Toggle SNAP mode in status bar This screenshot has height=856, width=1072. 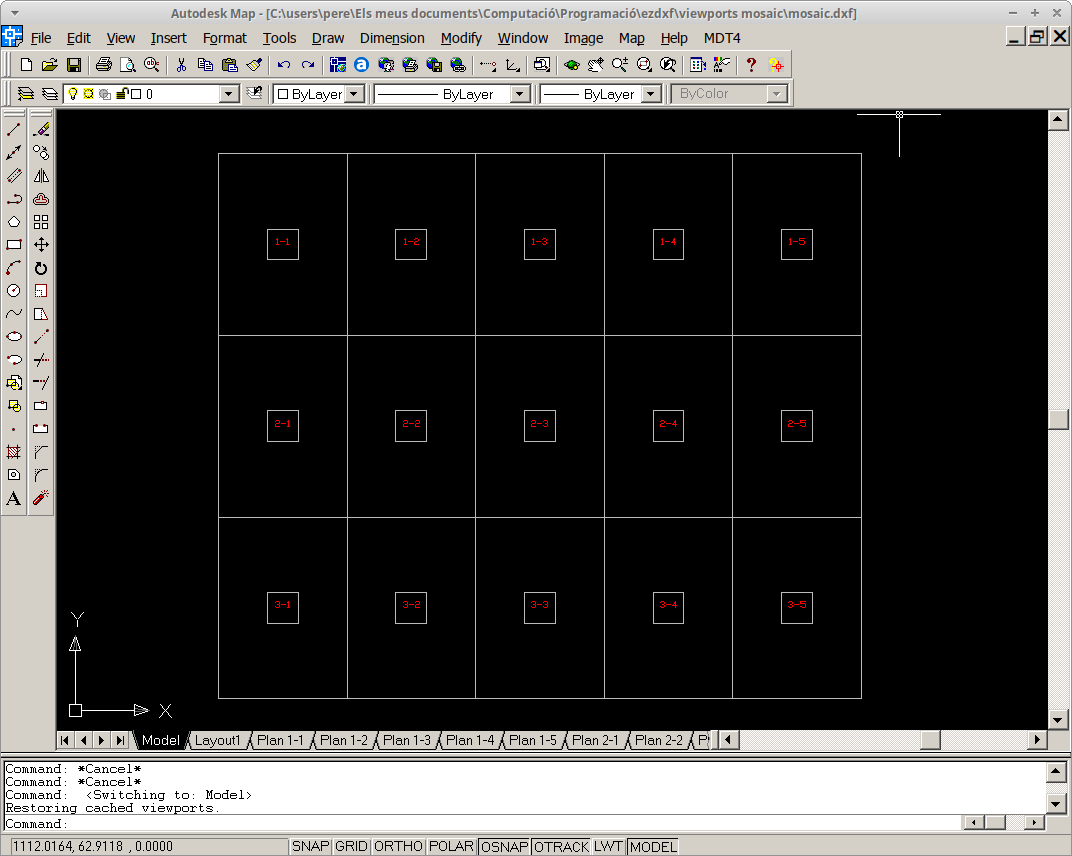point(310,846)
